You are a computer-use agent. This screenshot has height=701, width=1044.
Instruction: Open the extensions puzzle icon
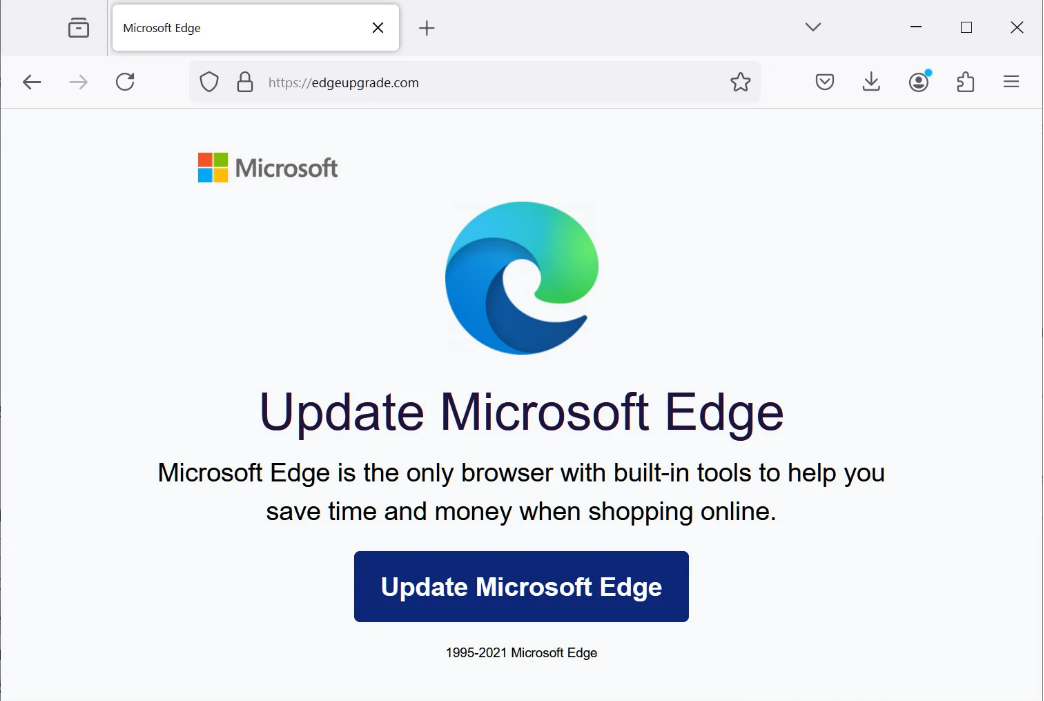click(965, 82)
